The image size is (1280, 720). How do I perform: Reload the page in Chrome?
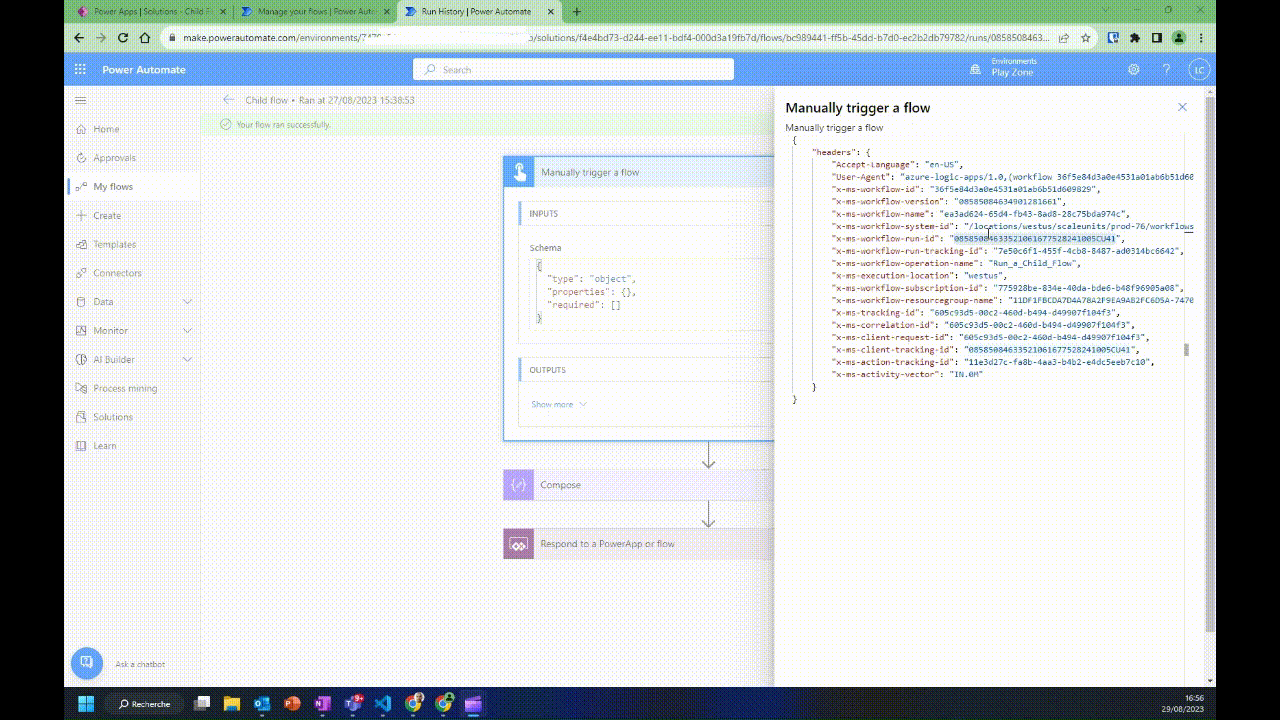123,38
